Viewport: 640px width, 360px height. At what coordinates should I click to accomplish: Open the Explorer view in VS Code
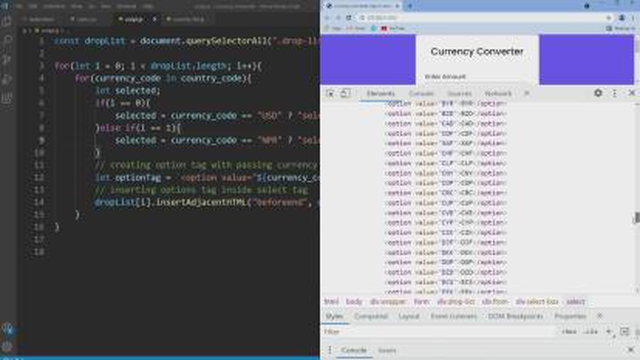tap(7, 20)
